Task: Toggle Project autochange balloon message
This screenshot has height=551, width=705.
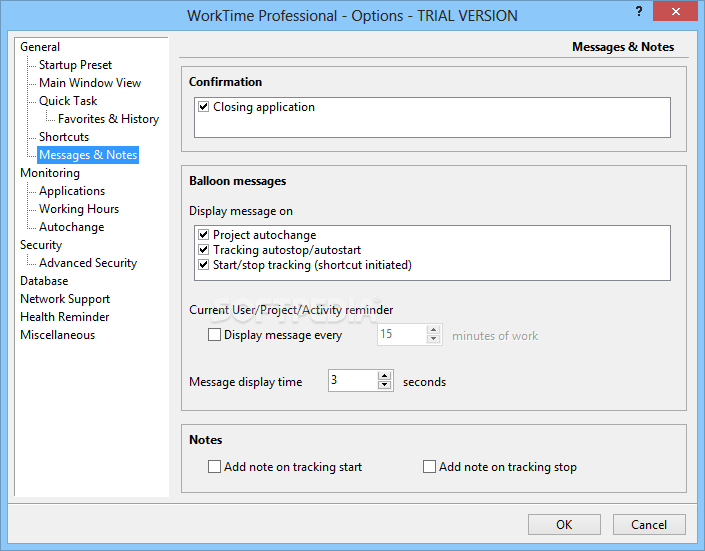Action: [x=204, y=234]
